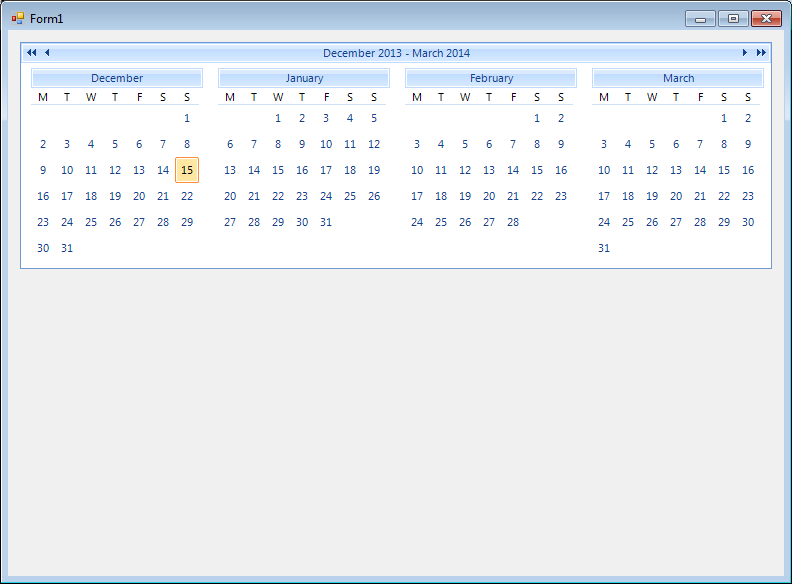Click the W weekday header in December
Screen dimensions: 794x585
91,97
